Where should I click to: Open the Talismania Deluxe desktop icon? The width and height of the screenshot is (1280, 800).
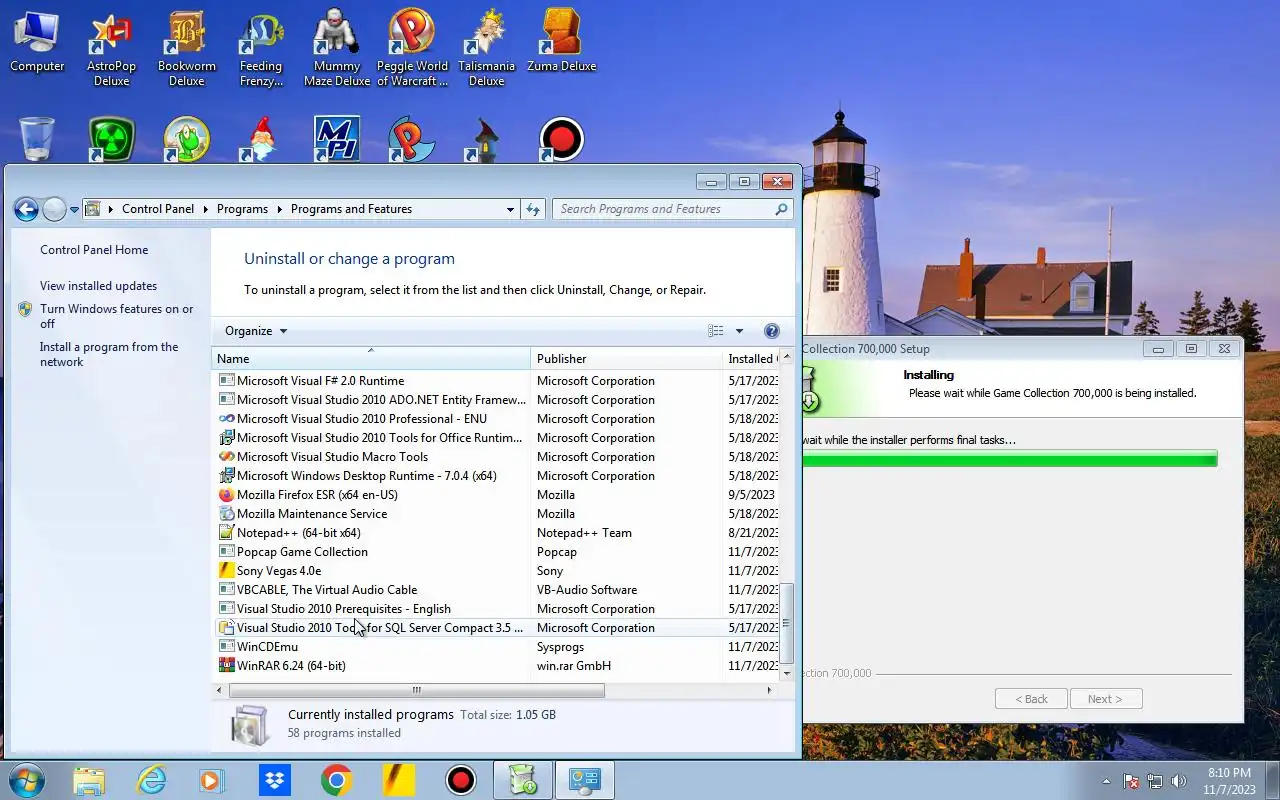click(486, 48)
